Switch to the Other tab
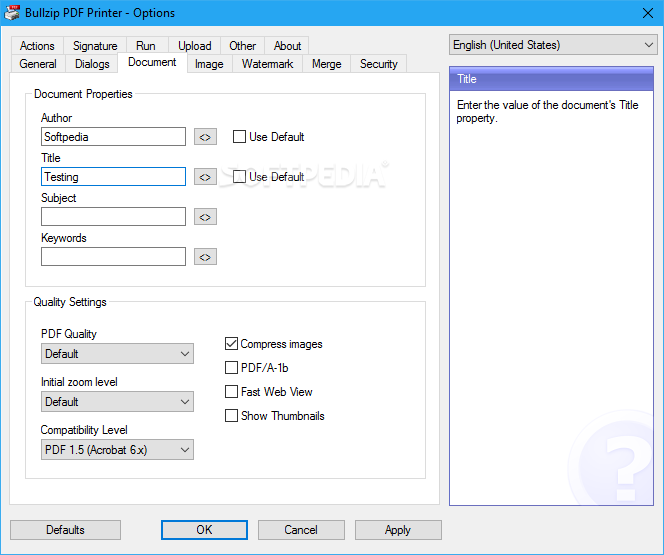The image size is (664, 555). coord(243,46)
